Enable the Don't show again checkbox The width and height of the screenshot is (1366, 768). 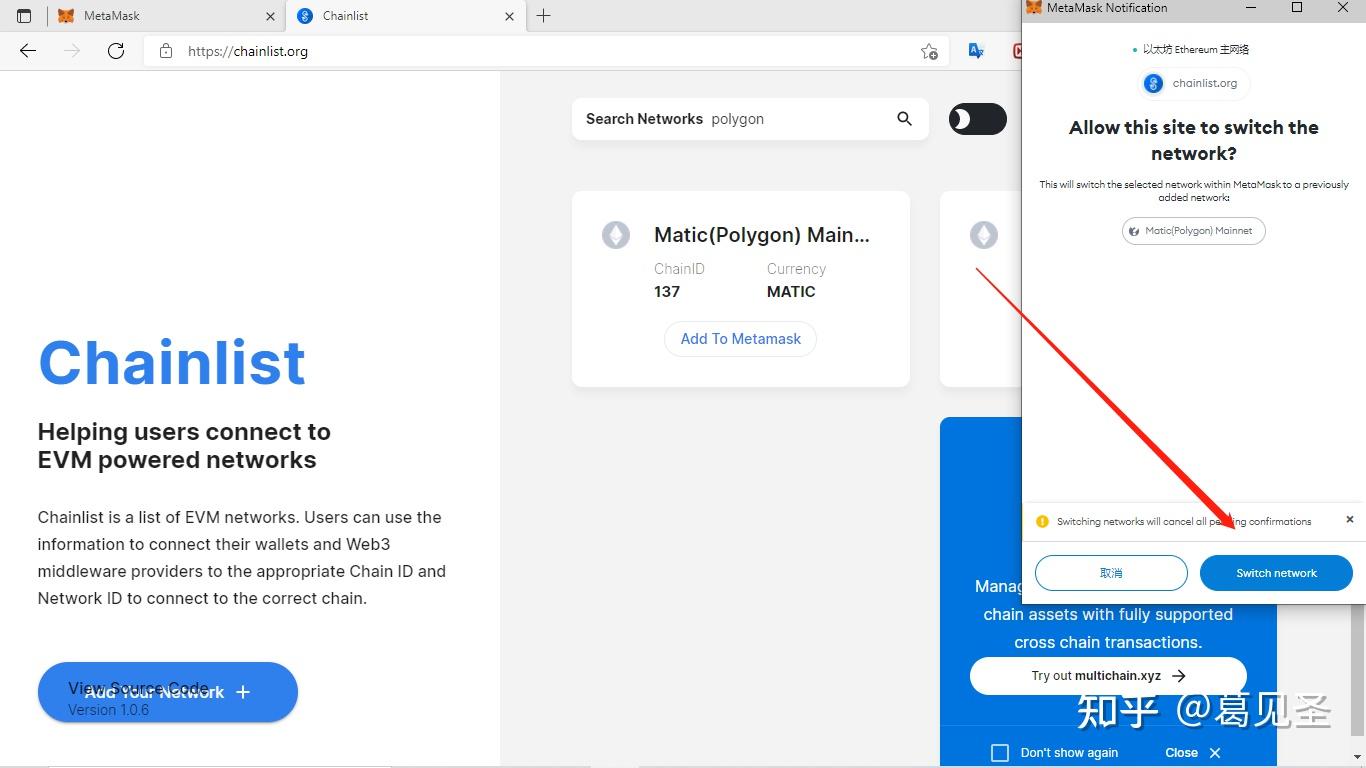(1000, 752)
